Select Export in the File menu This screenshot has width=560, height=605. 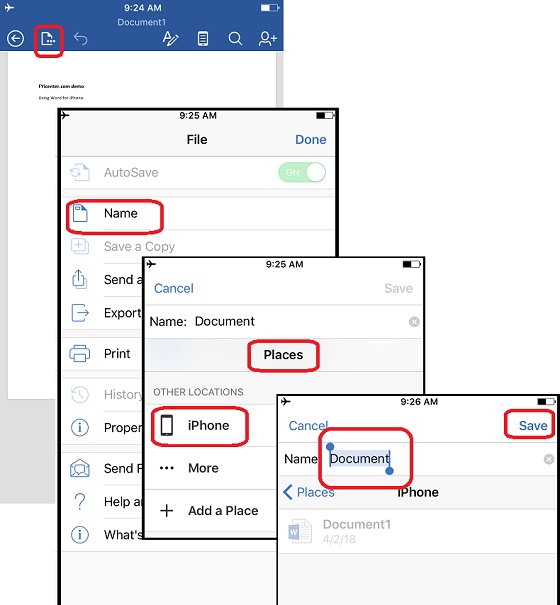coord(123,313)
